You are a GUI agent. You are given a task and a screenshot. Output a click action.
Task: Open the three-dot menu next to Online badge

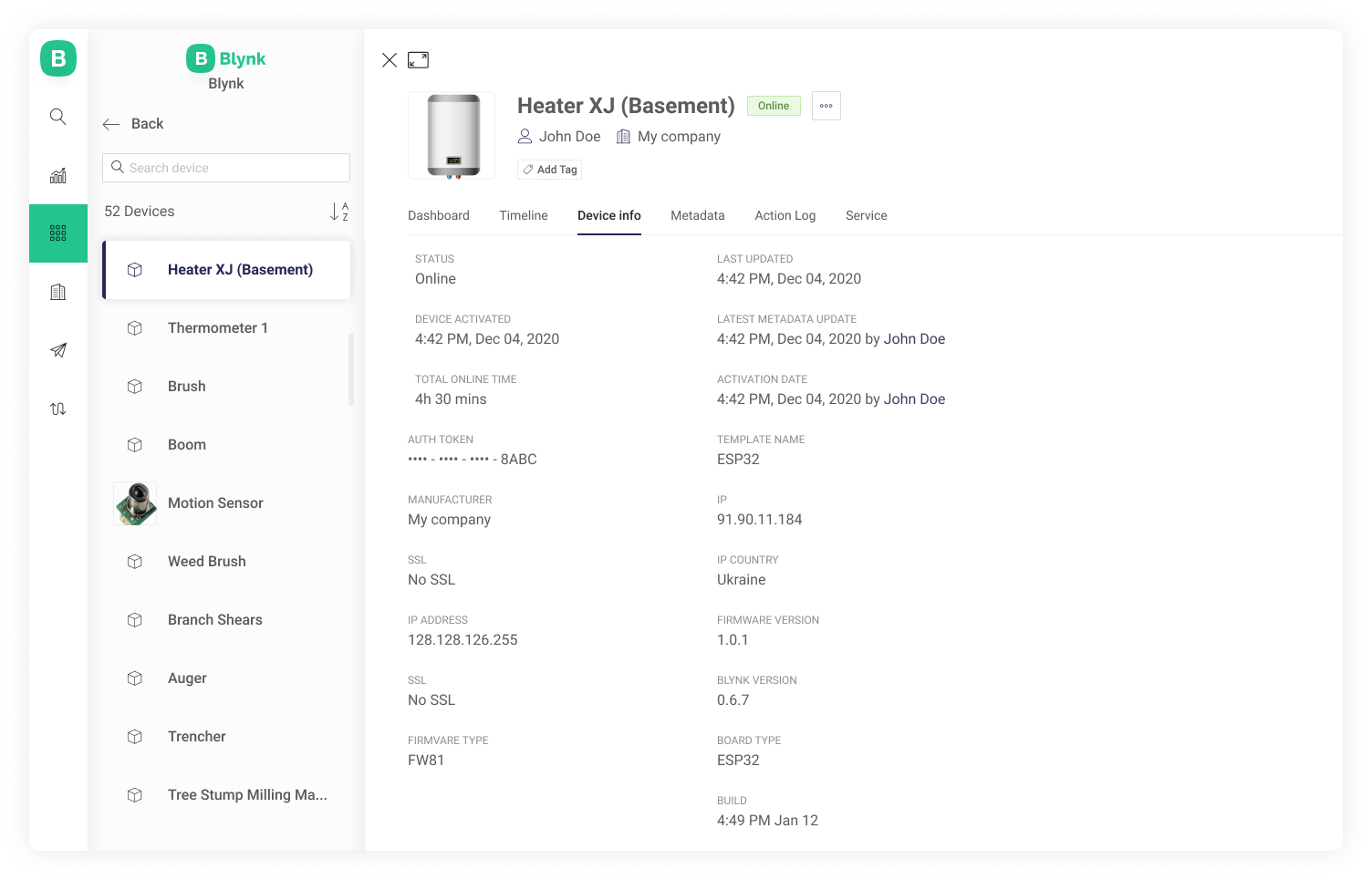[x=826, y=106]
